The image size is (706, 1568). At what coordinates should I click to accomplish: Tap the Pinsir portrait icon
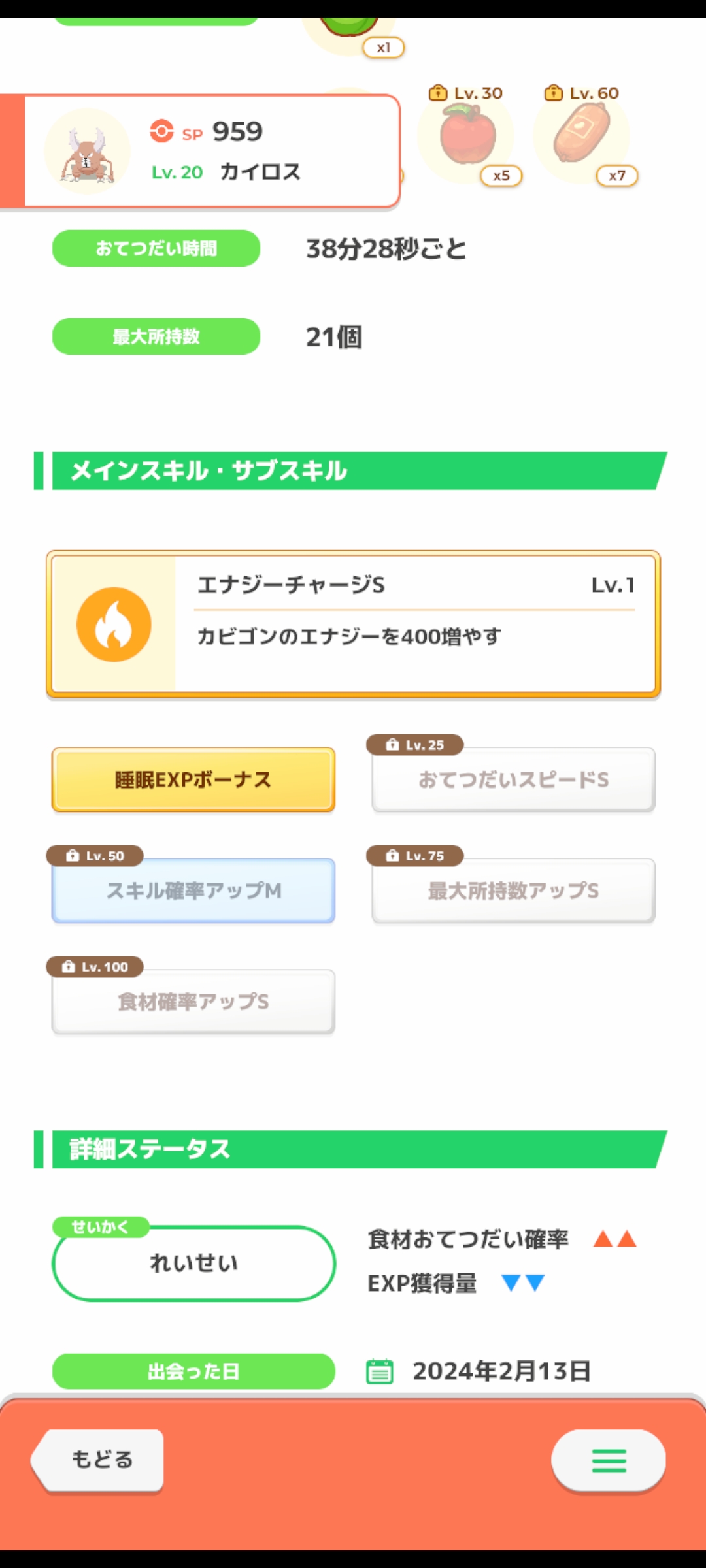click(x=87, y=152)
